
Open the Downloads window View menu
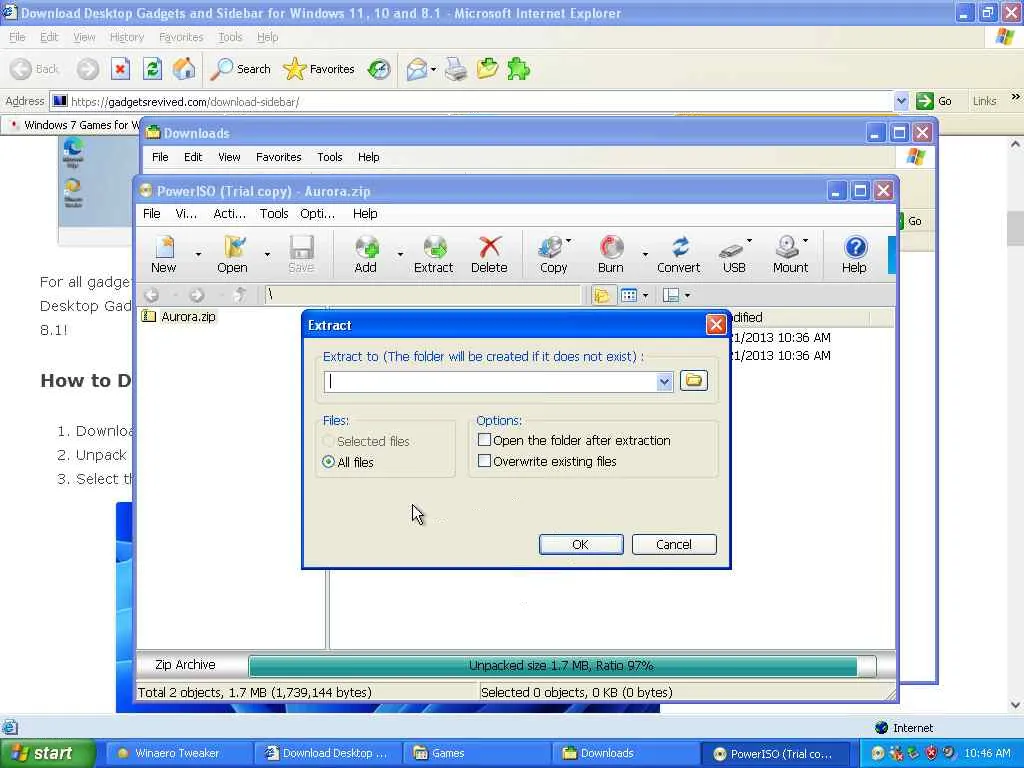pyautogui.click(x=229, y=157)
